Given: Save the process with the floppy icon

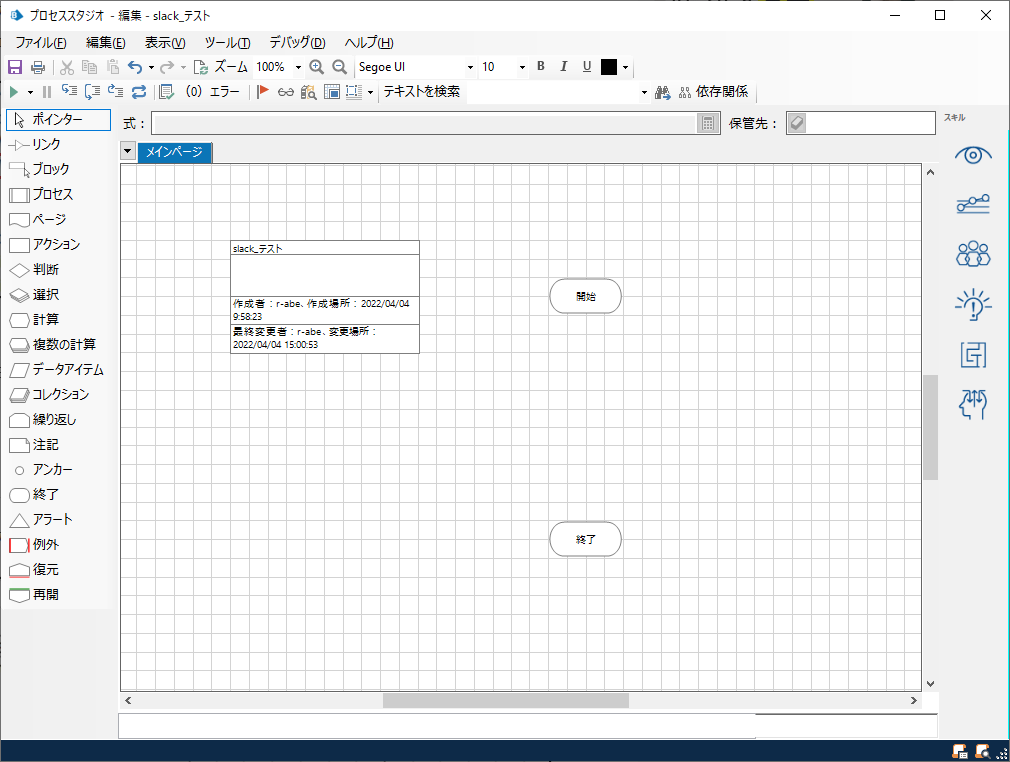Looking at the screenshot, I should (x=15, y=67).
